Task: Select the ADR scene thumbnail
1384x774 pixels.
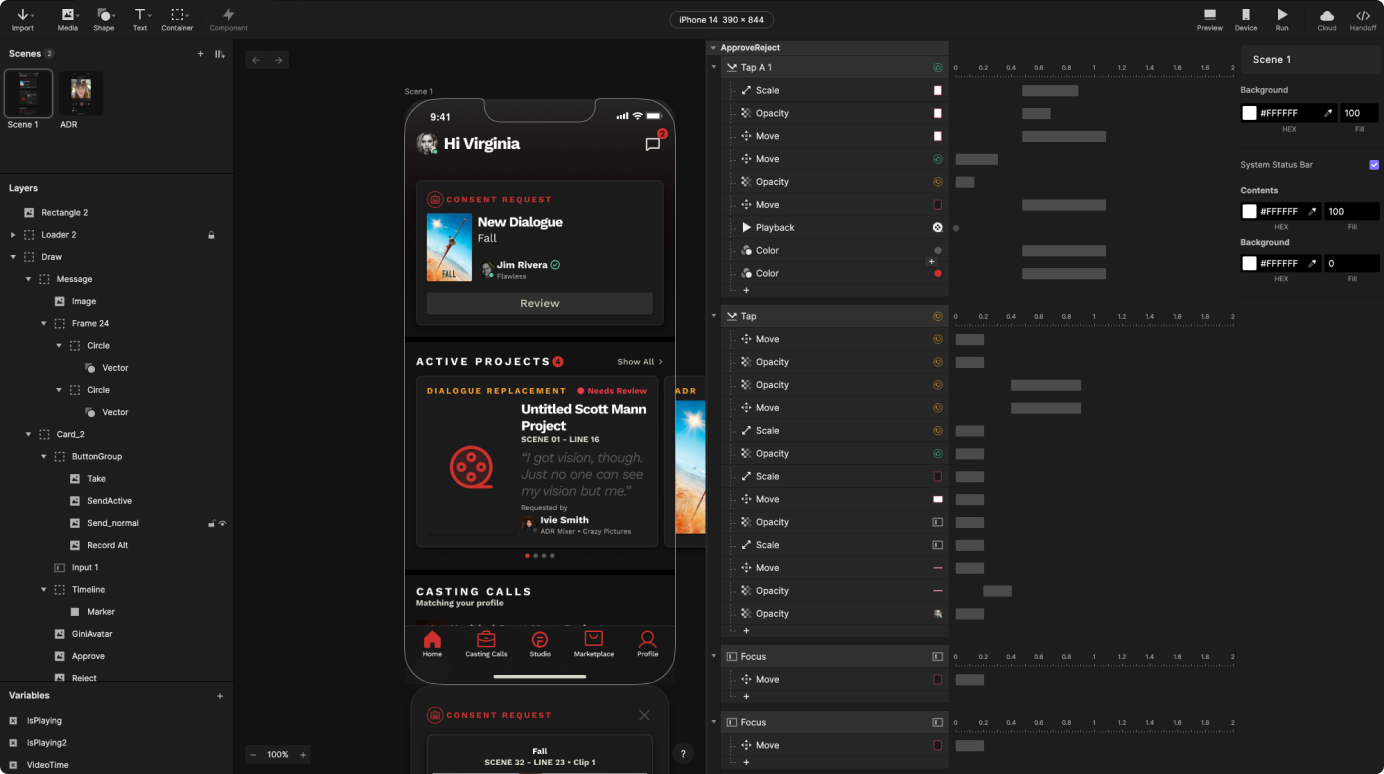Action: (x=81, y=93)
